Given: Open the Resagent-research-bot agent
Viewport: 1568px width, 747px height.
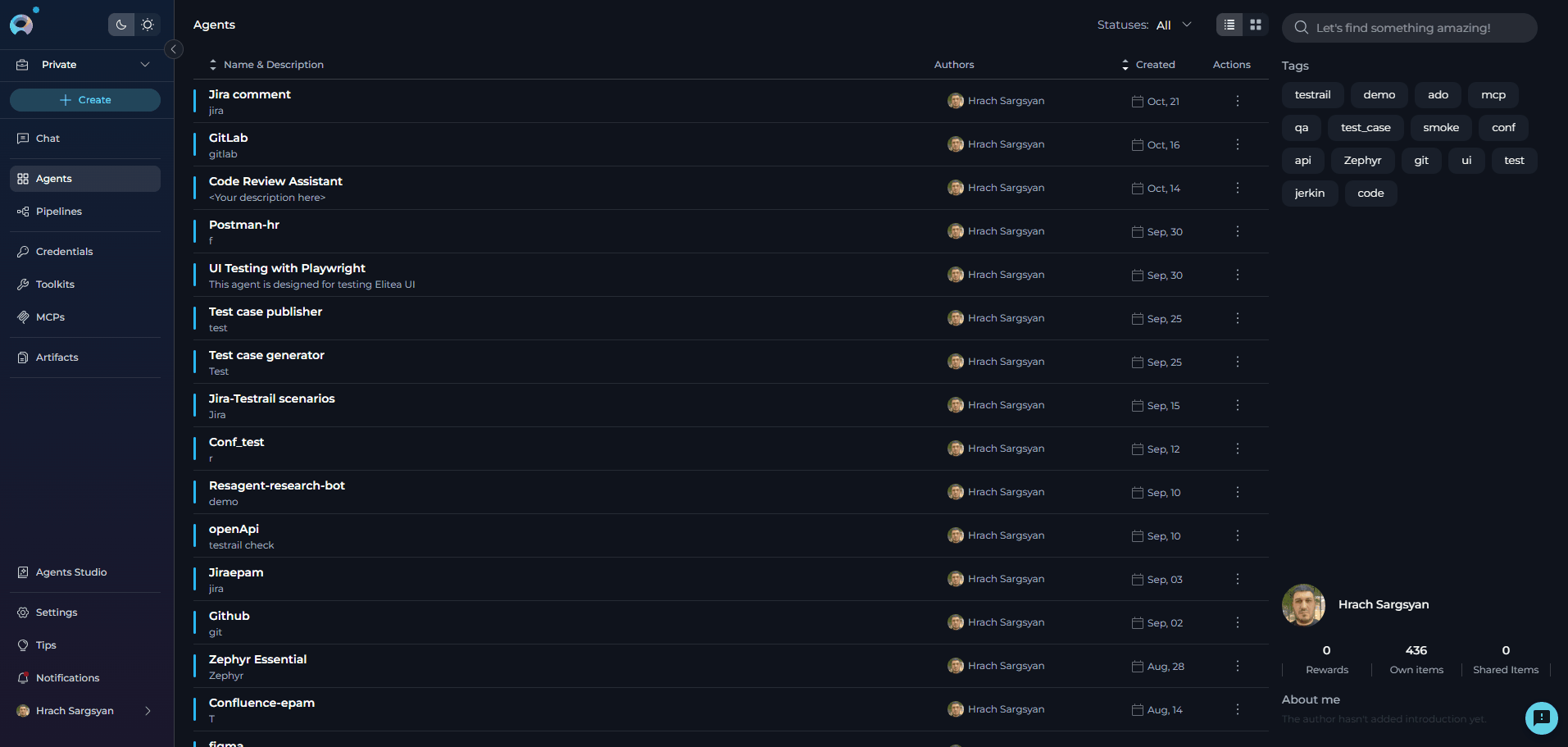Looking at the screenshot, I should coord(277,485).
